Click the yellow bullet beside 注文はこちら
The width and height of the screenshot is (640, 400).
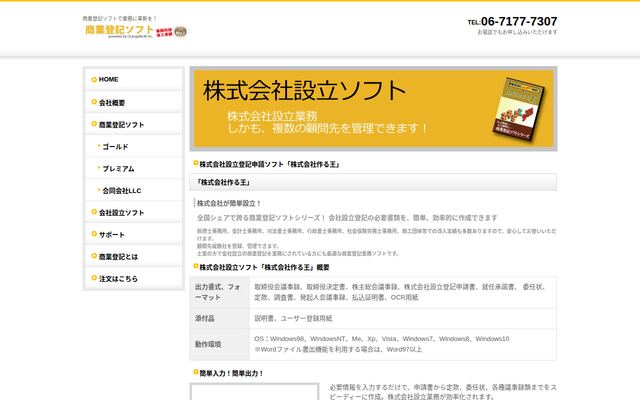tap(94, 278)
